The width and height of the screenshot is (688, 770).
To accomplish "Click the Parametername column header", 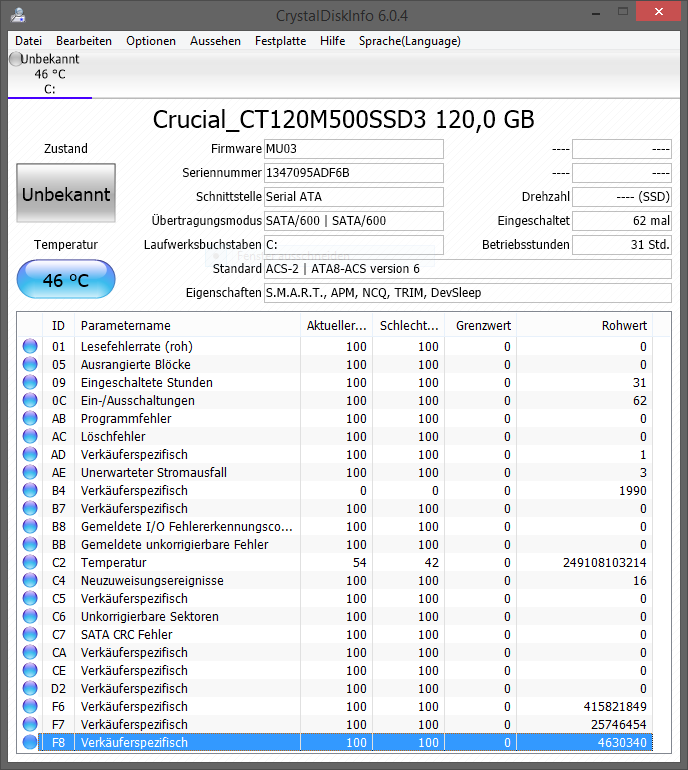I will click(187, 326).
